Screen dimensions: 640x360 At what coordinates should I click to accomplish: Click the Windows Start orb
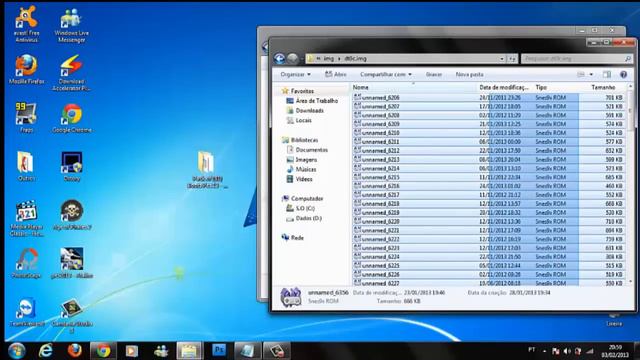[x=17, y=351]
